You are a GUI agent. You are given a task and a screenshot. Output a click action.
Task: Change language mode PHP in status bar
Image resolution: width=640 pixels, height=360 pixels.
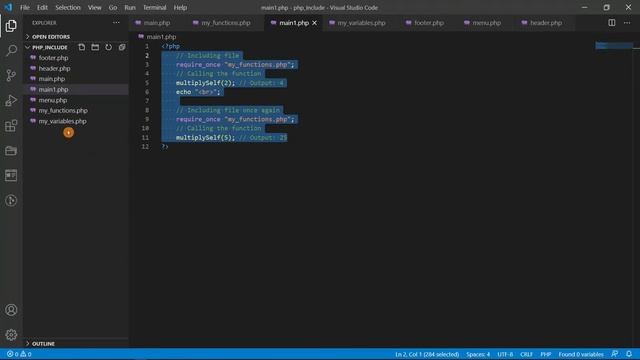click(x=546, y=354)
